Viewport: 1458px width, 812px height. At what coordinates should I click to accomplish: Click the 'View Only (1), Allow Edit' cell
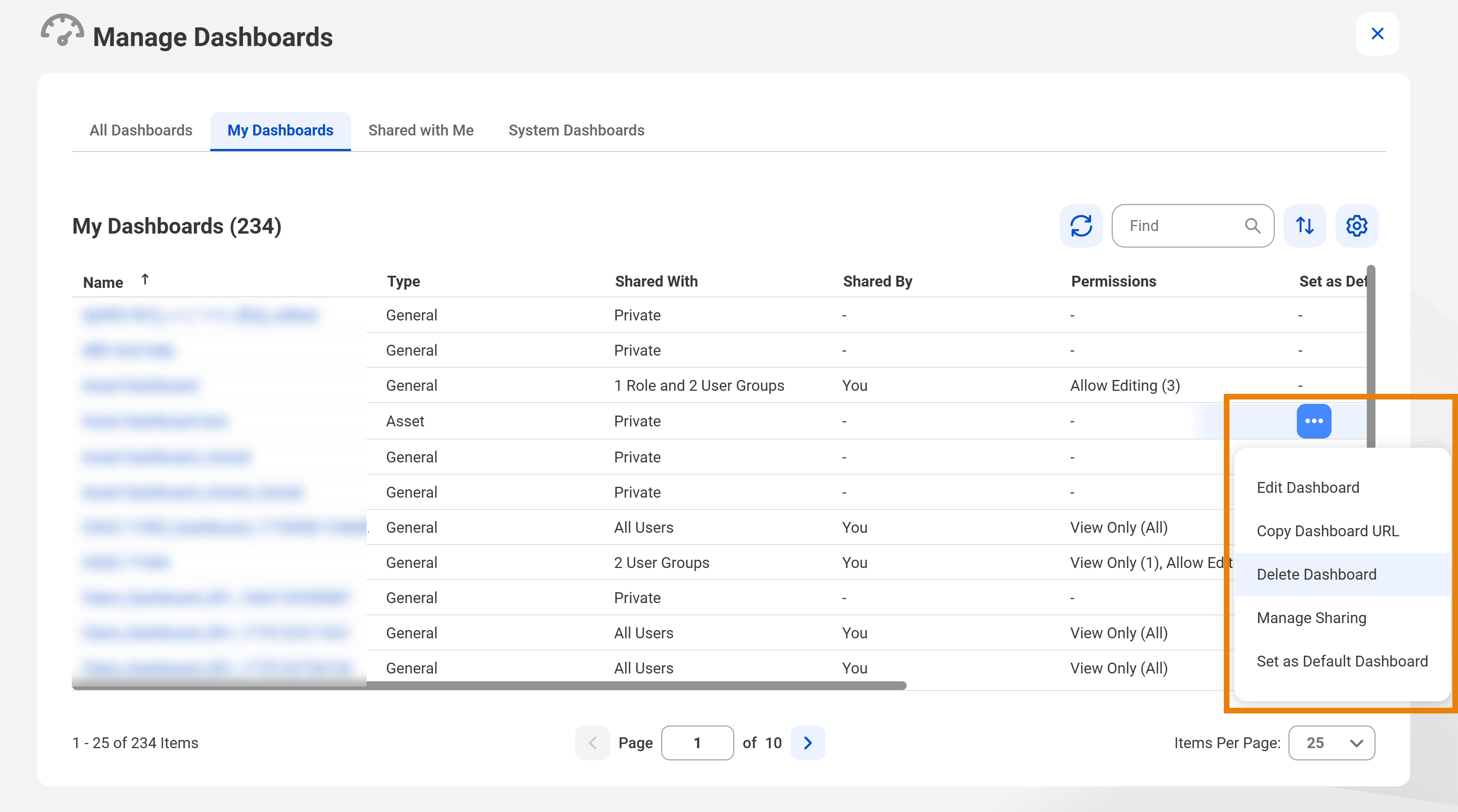pyautogui.click(x=1151, y=563)
